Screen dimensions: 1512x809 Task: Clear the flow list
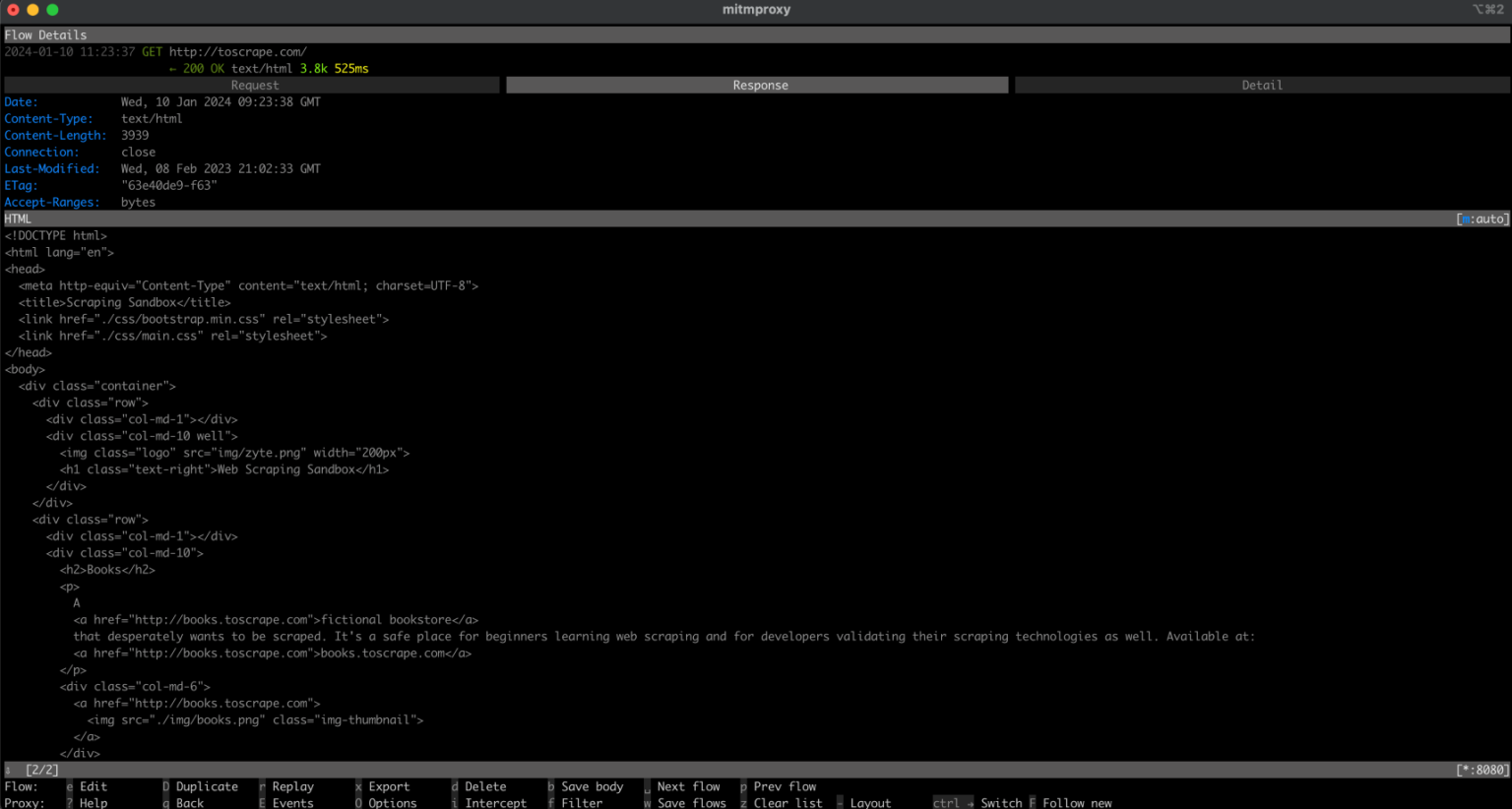pyautogui.click(x=790, y=802)
